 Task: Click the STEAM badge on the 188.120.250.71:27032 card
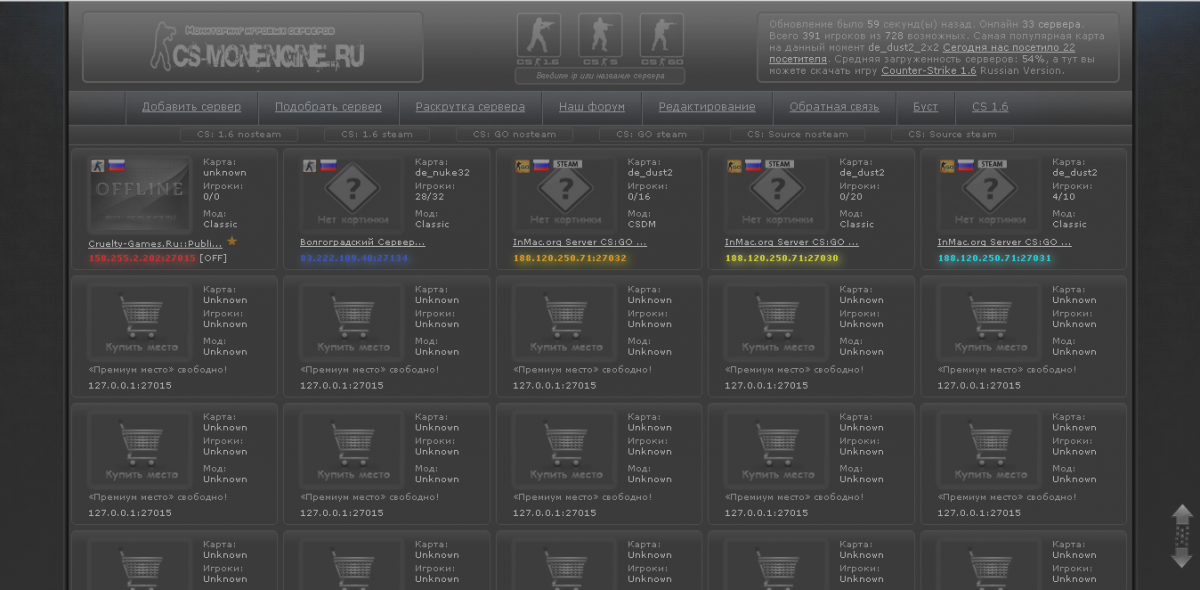567,164
